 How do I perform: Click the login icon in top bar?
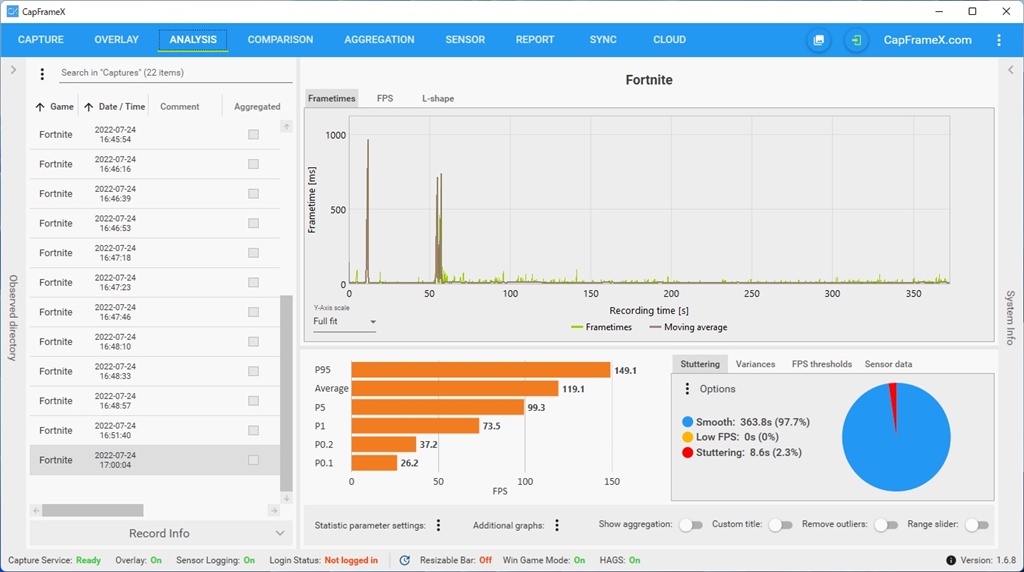[856, 40]
